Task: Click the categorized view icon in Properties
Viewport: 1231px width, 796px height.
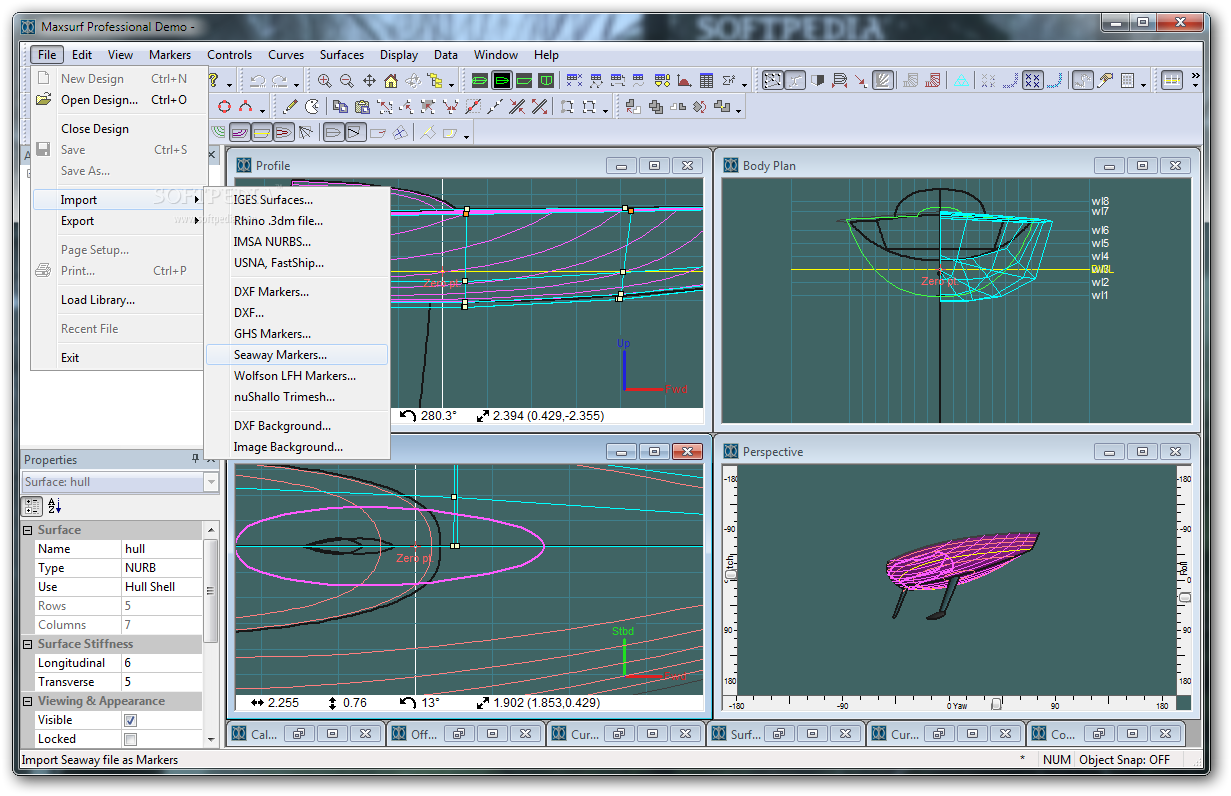Action: [33, 506]
